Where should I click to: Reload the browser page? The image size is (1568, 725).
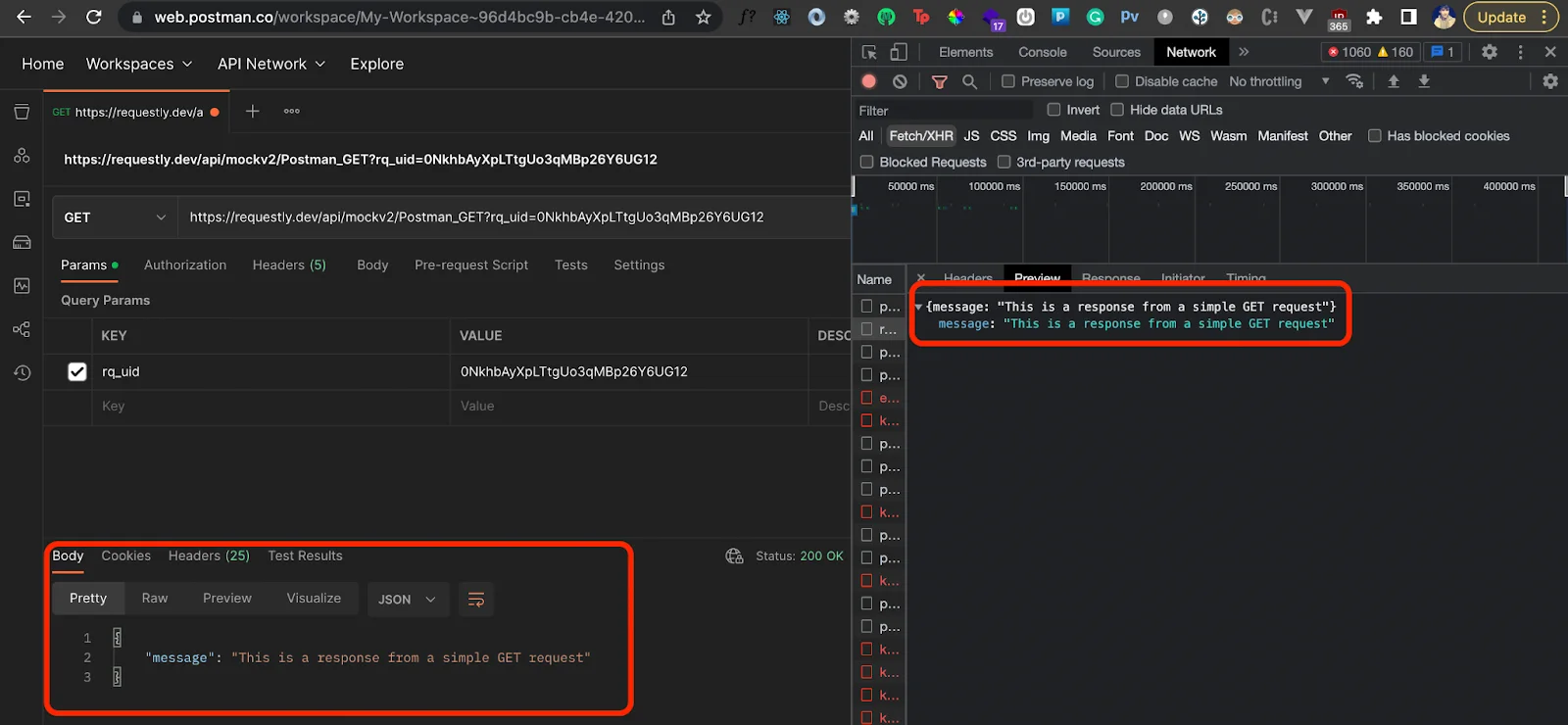[94, 17]
